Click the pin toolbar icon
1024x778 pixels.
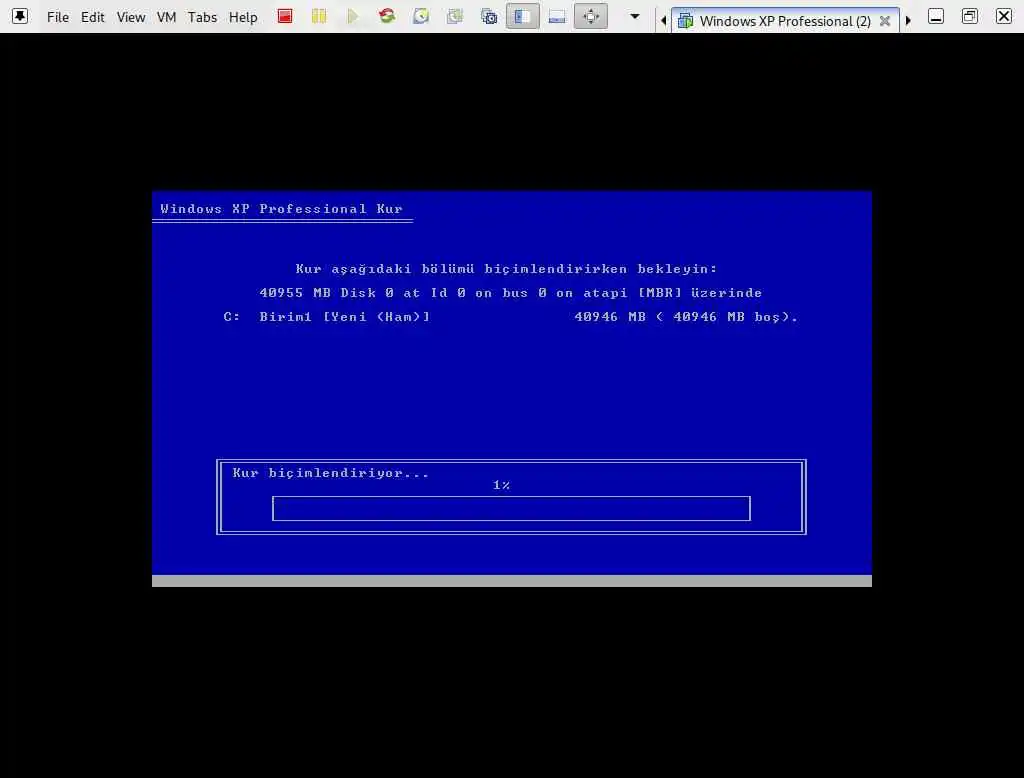(x=20, y=16)
